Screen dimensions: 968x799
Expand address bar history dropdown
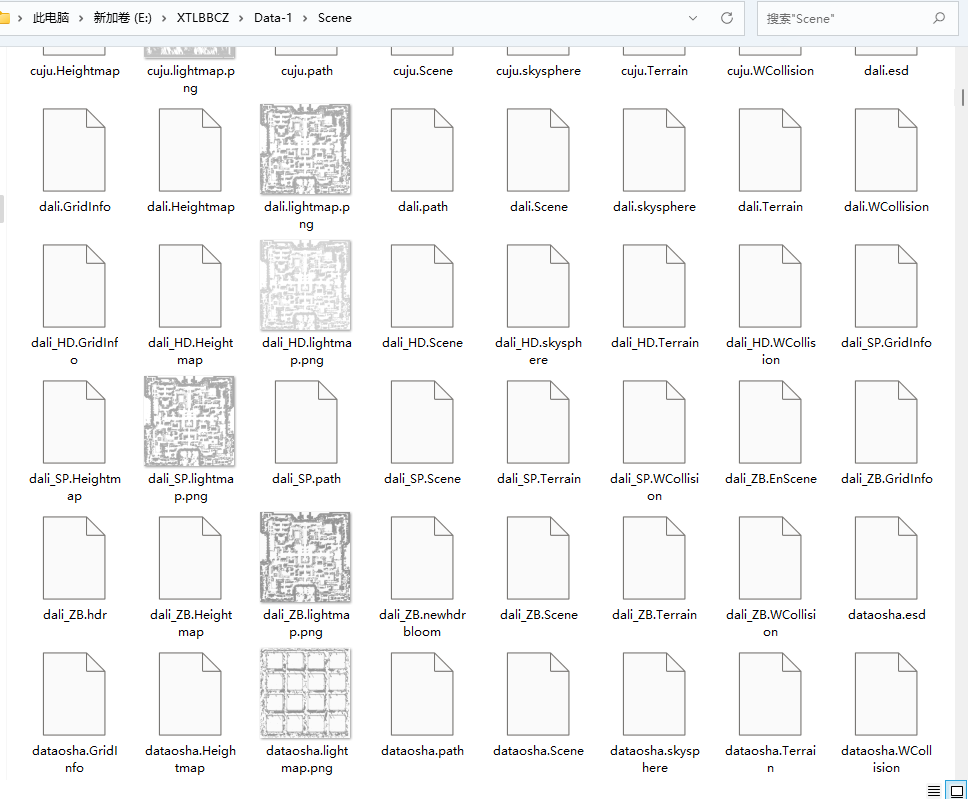pos(693,18)
